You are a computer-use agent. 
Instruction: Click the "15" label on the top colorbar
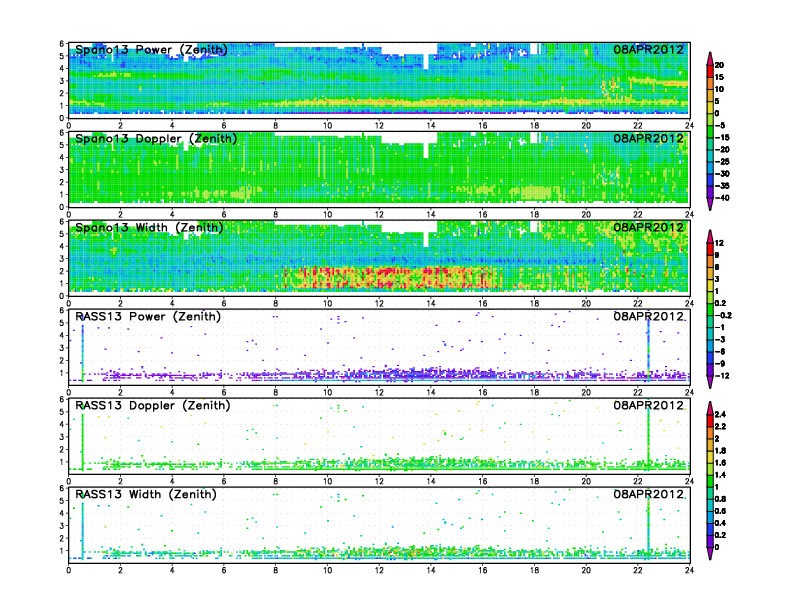point(719,77)
